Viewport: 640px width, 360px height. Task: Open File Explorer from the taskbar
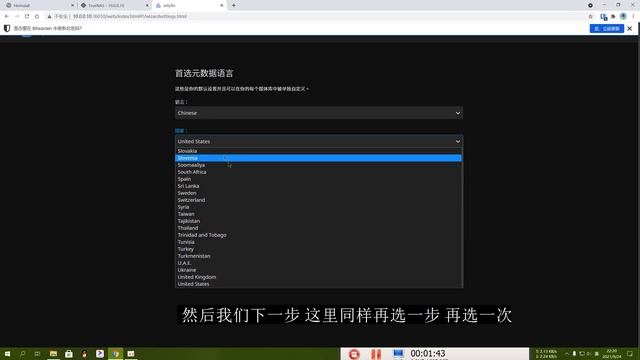pos(53,353)
